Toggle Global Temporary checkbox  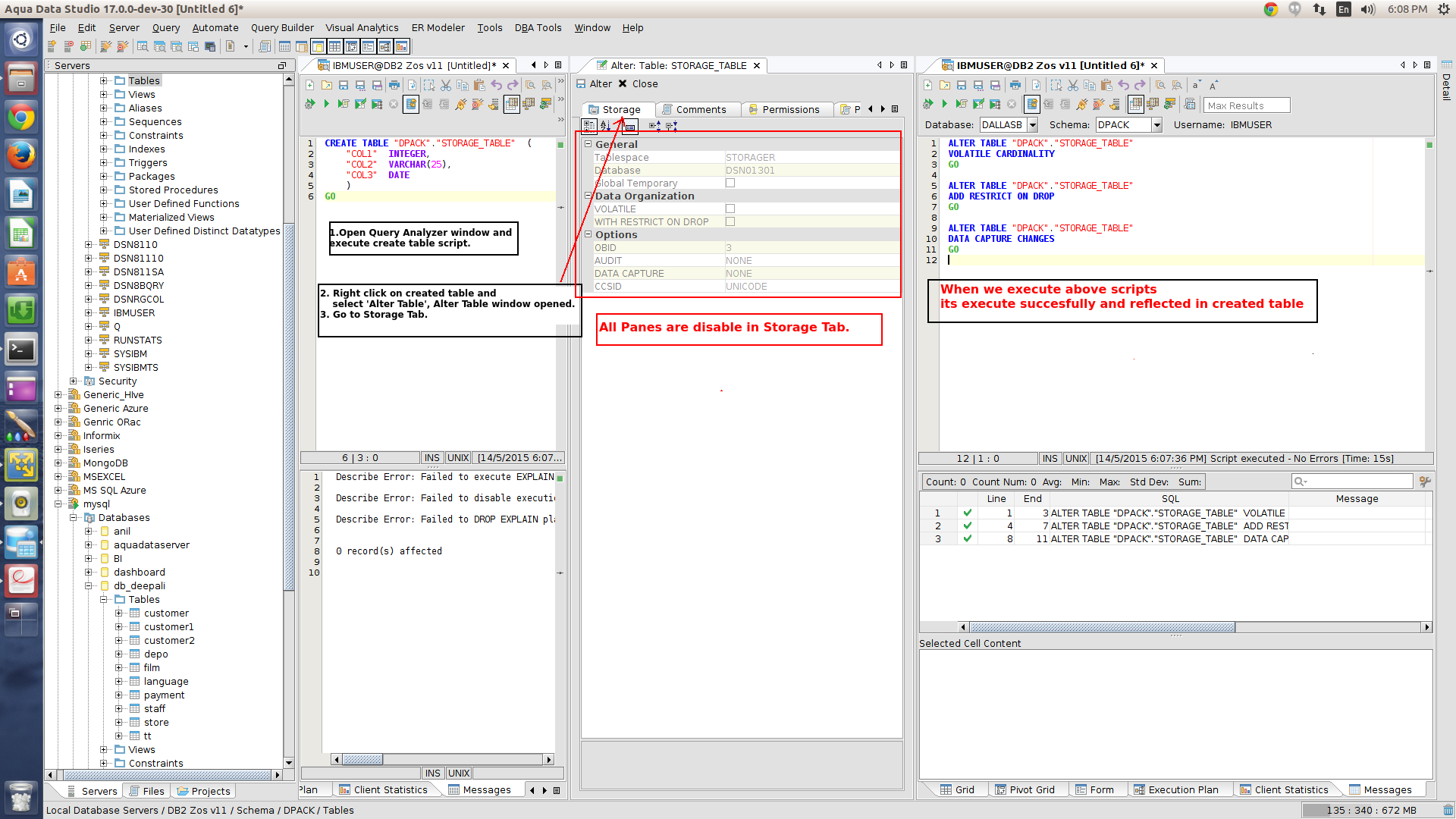pyautogui.click(x=730, y=183)
